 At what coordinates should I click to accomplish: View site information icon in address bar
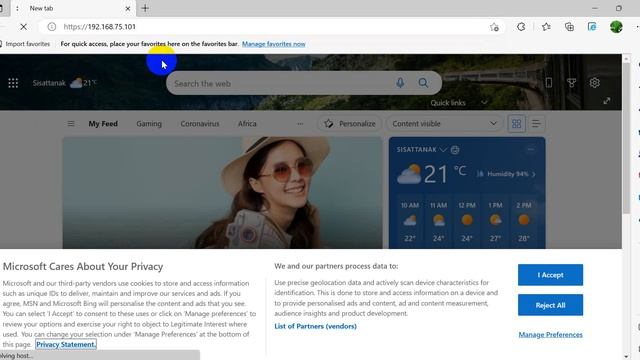pos(51,27)
